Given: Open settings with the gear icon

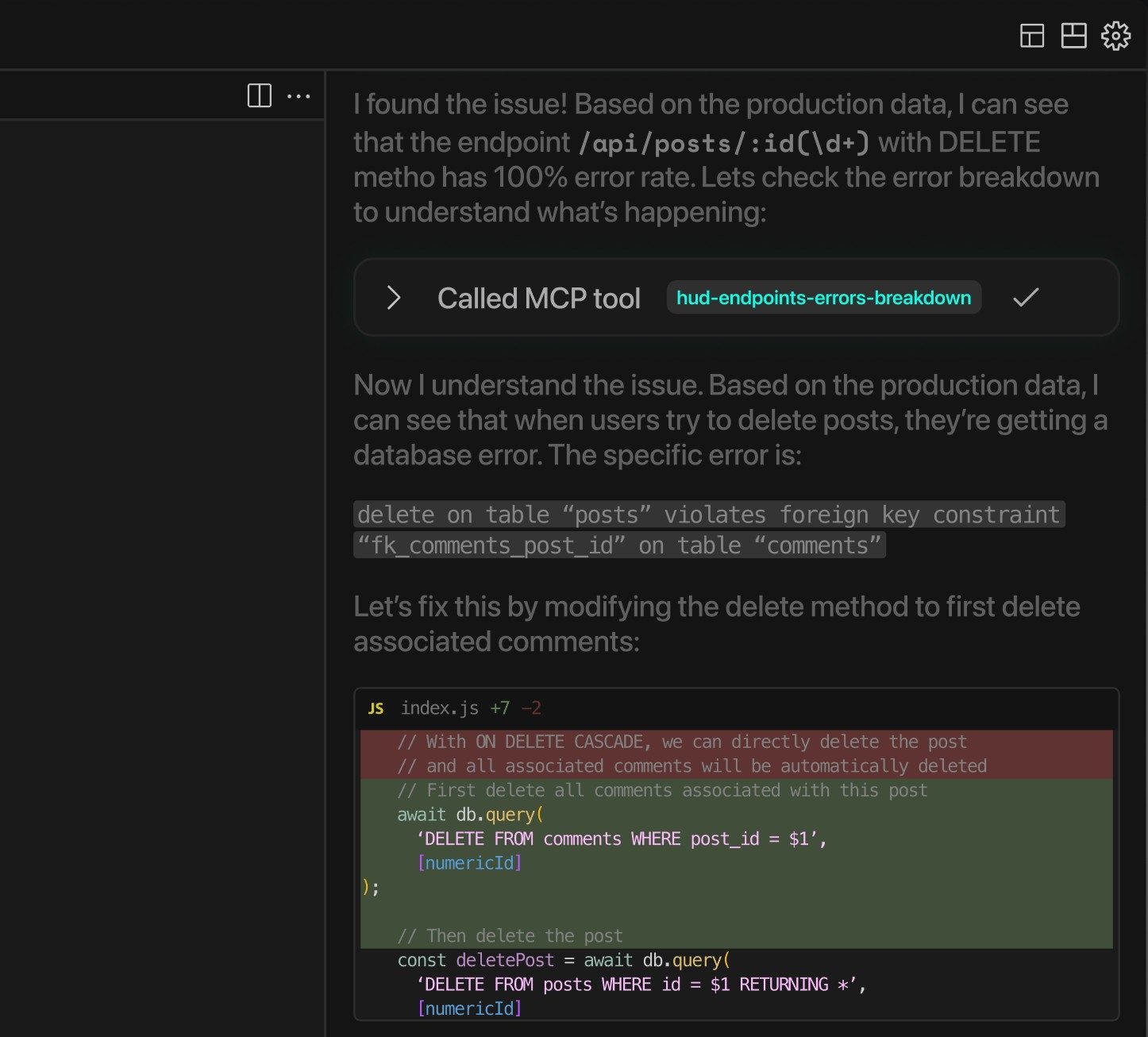Looking at the screenshot, I should point(1115,36).
